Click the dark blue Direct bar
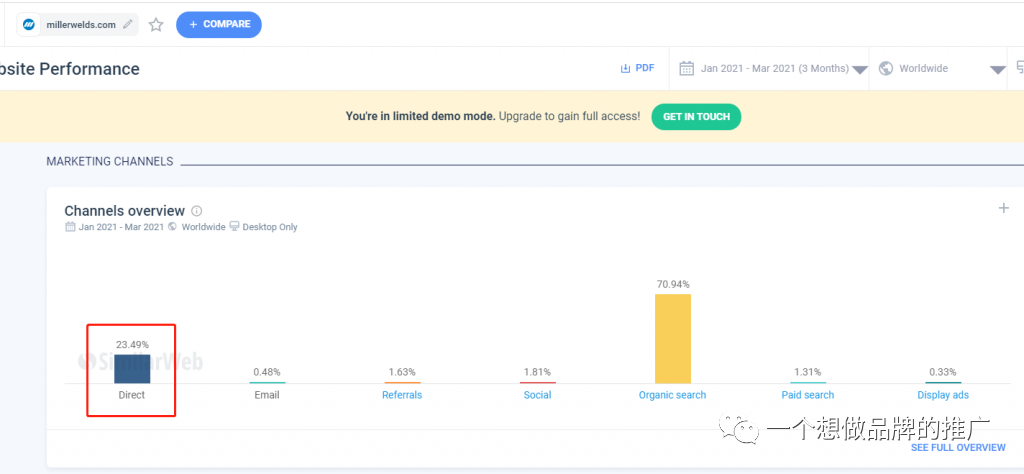1024x474 pixels. tap(132, 369)
